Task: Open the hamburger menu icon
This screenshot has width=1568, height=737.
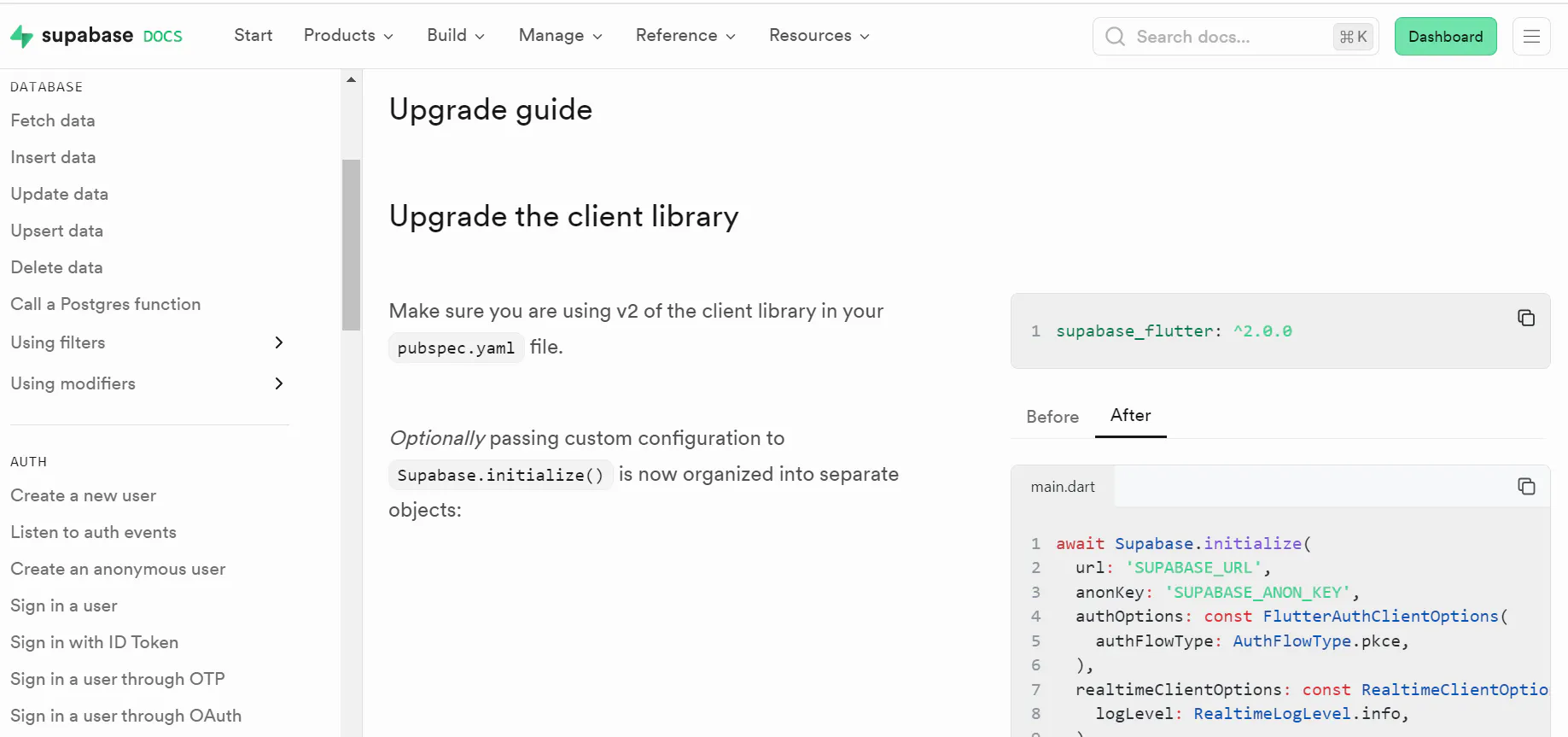Action: coord(1531,37)
